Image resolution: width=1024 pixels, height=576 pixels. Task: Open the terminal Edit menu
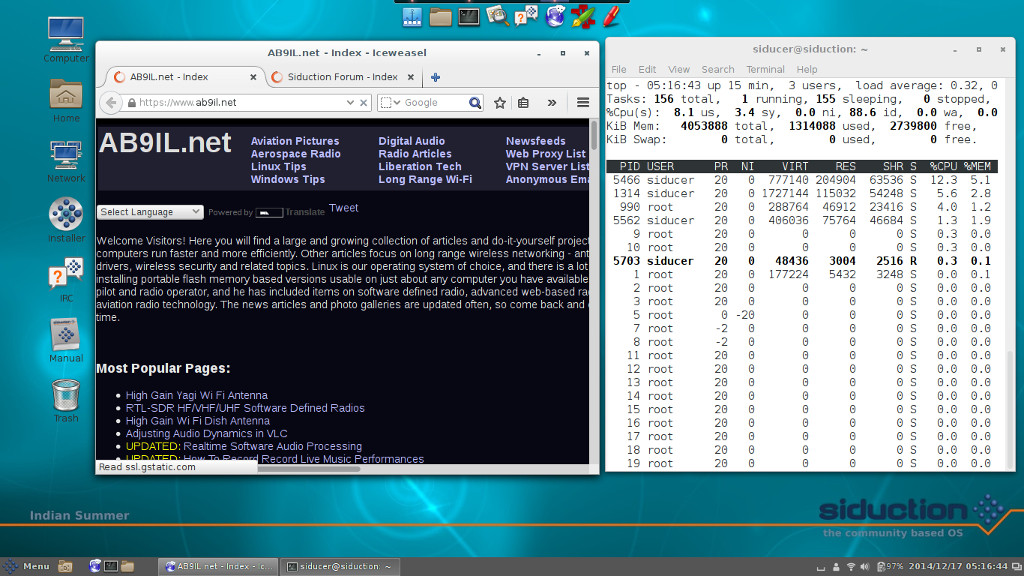click(x=647, y=69)
